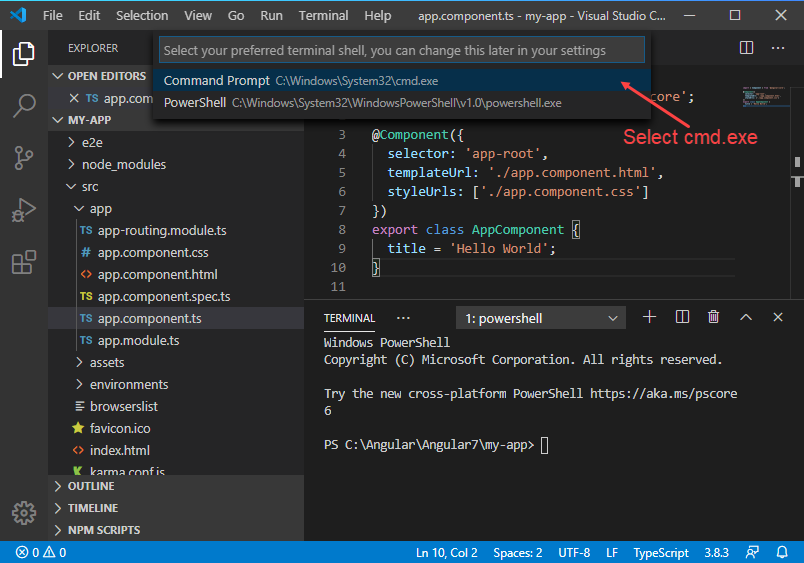The height and width of the screenshot is (563, 804).
Task: Open the Extensions view
Action: pos(24,262)
